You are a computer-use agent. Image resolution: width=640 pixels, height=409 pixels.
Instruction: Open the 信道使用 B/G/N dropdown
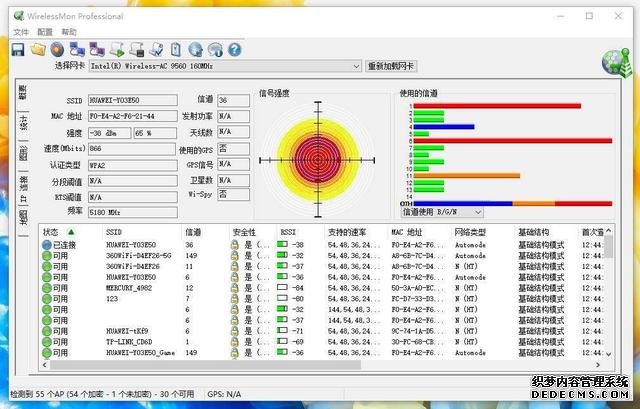coord(442,212)
